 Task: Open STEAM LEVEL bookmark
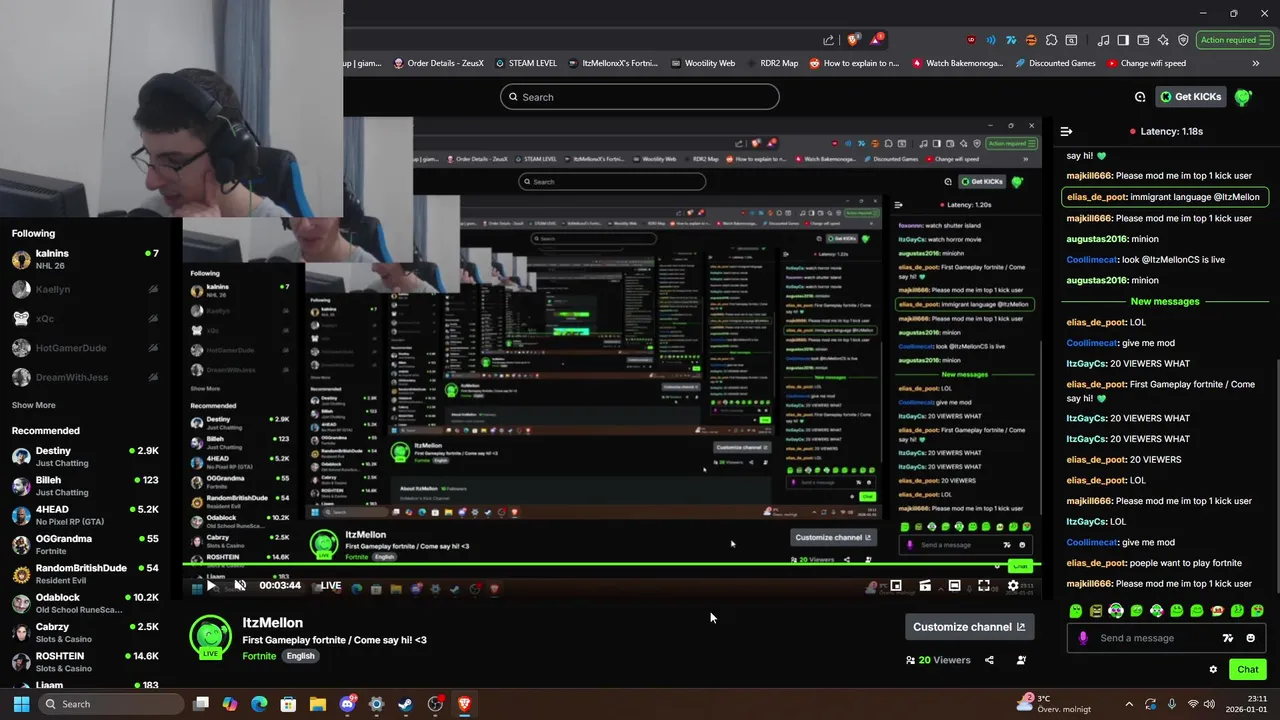point(525,63)
